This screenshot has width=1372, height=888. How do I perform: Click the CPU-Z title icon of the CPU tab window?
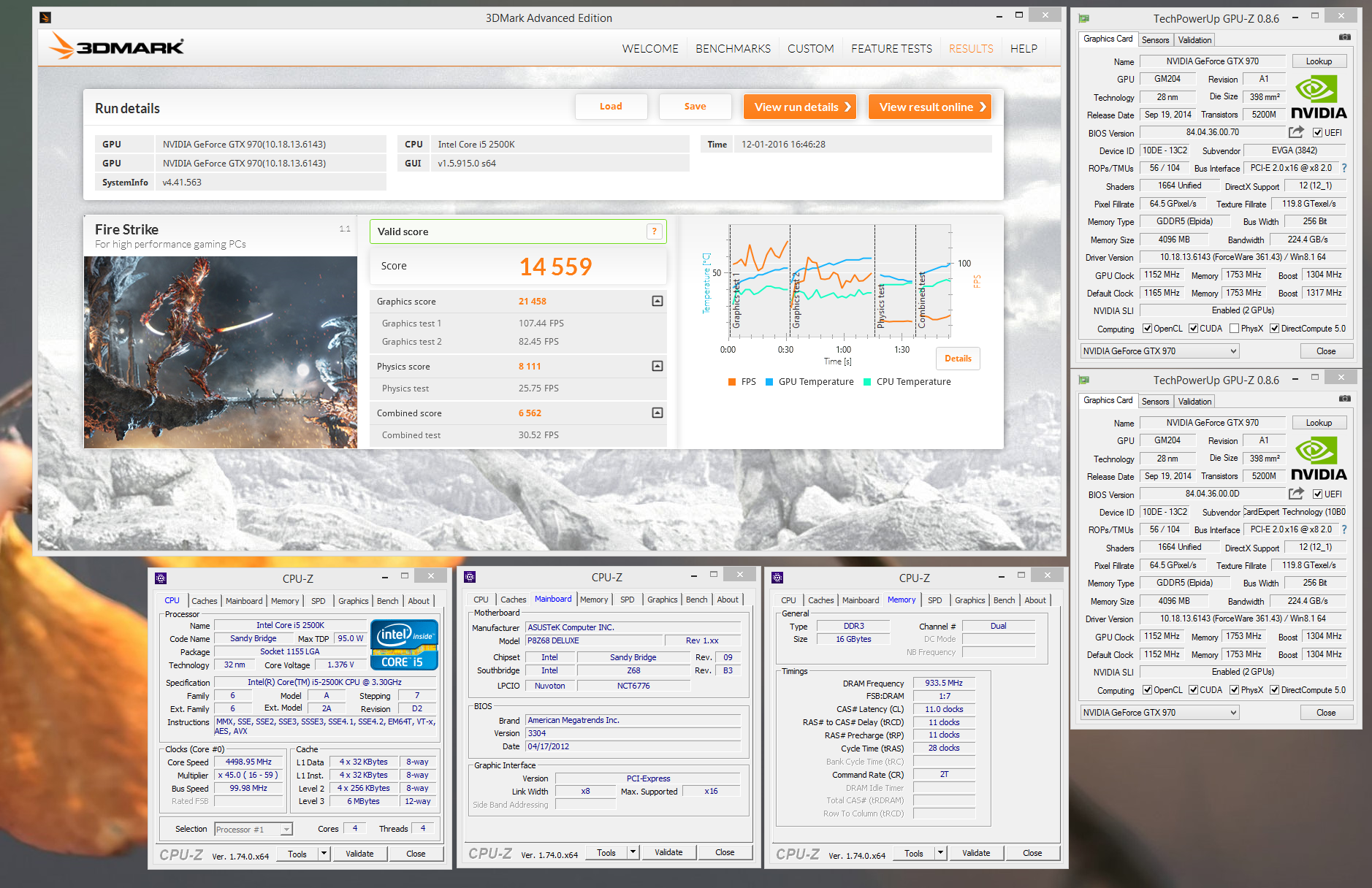tap(161, 578)
